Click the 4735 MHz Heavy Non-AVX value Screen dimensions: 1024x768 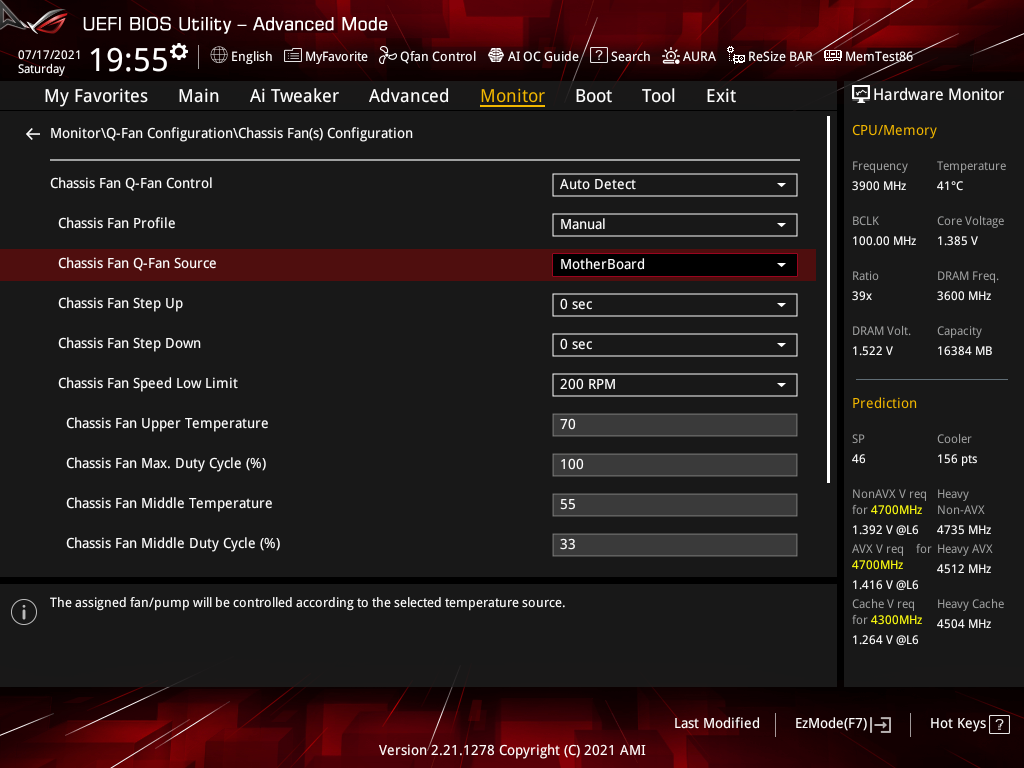pyautogui.click(x=964, y=530)
